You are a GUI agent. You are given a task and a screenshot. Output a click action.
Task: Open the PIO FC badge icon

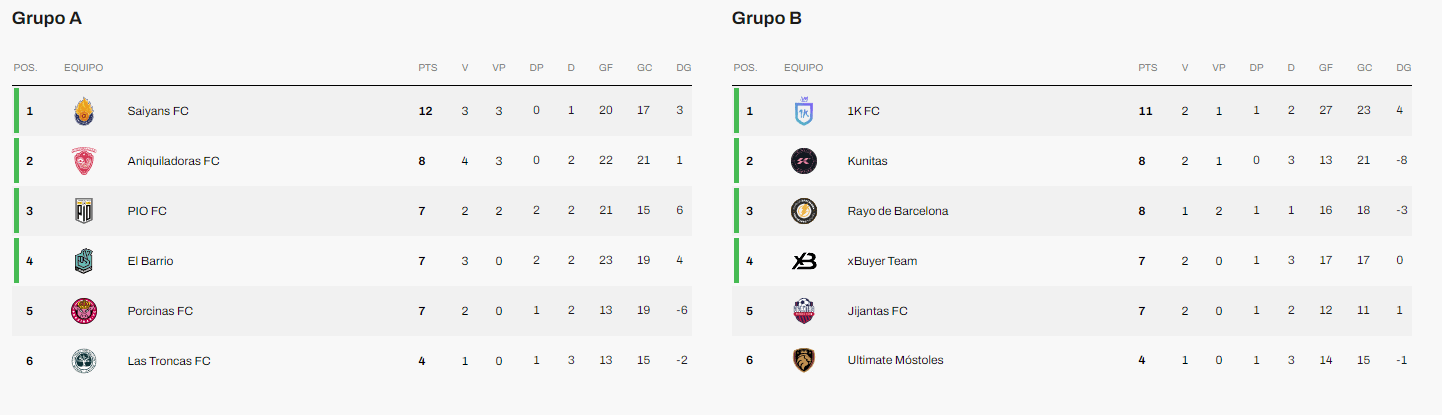click(x=84, y=211)
